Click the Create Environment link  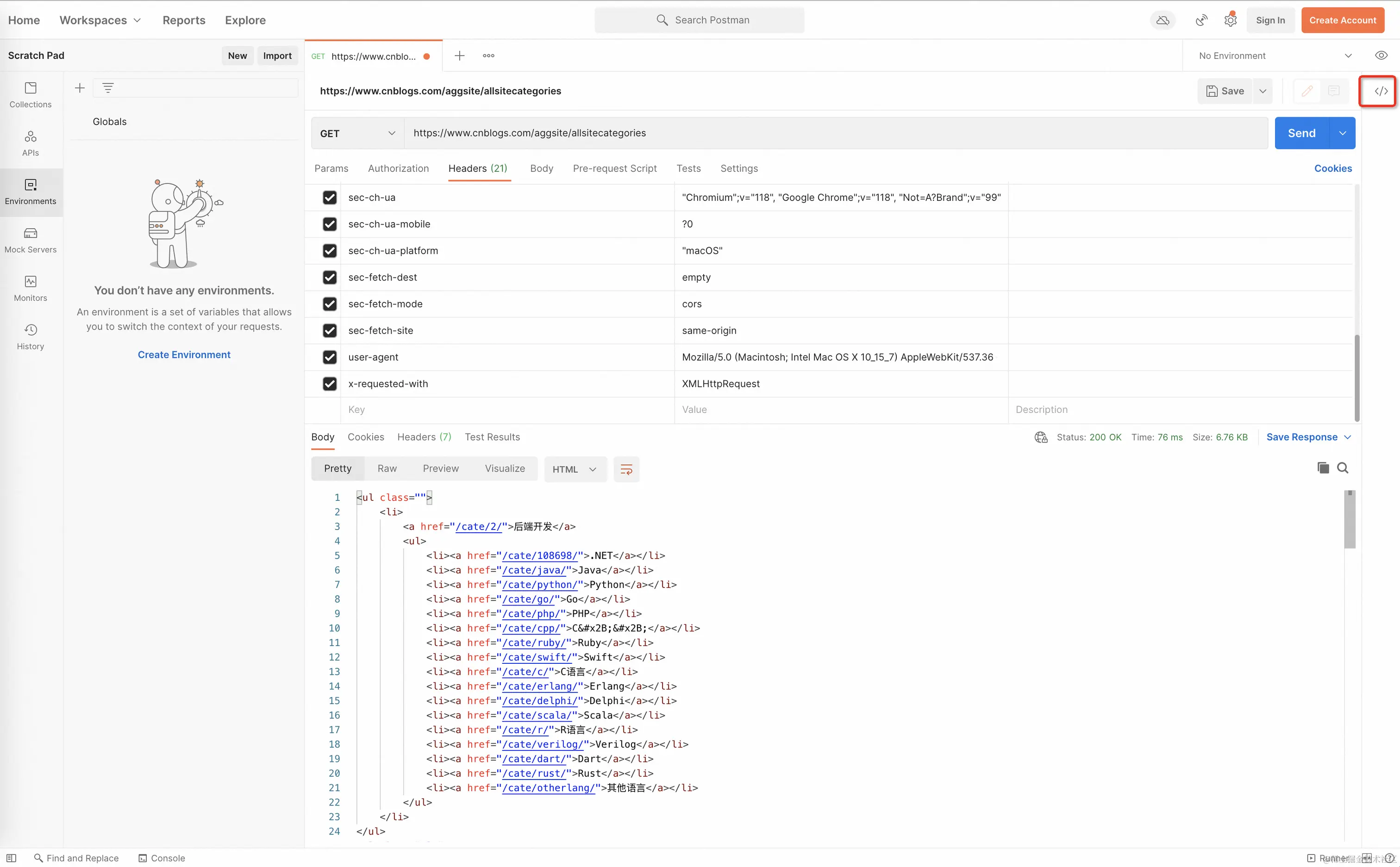click(183, 355)
